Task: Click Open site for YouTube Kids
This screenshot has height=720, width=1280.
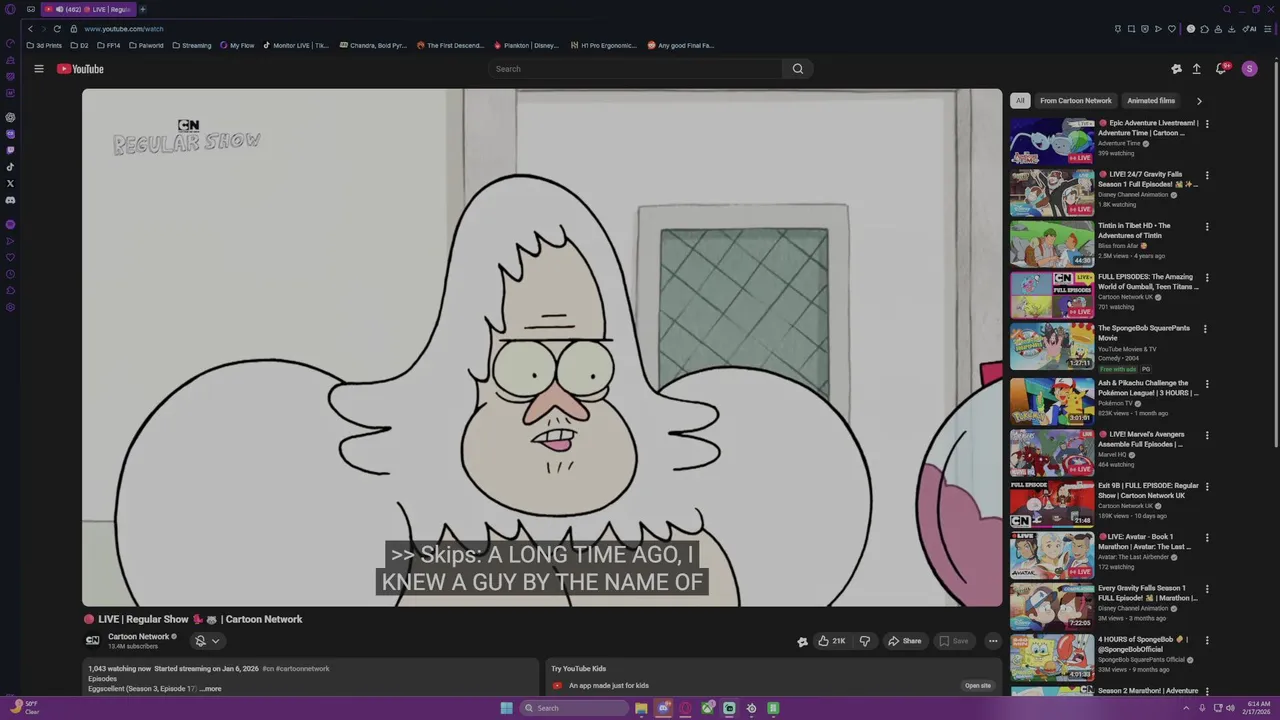Action: pyautogui.click(x=977, y=686)
